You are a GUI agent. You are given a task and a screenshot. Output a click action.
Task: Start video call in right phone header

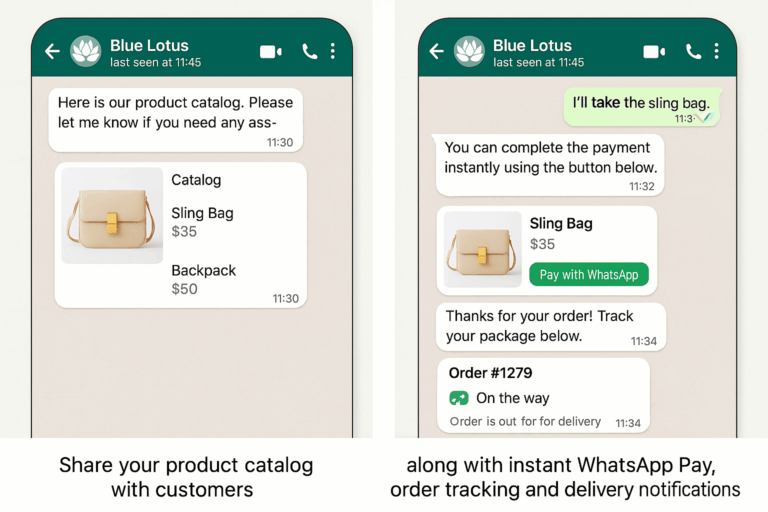coord(654,51)
